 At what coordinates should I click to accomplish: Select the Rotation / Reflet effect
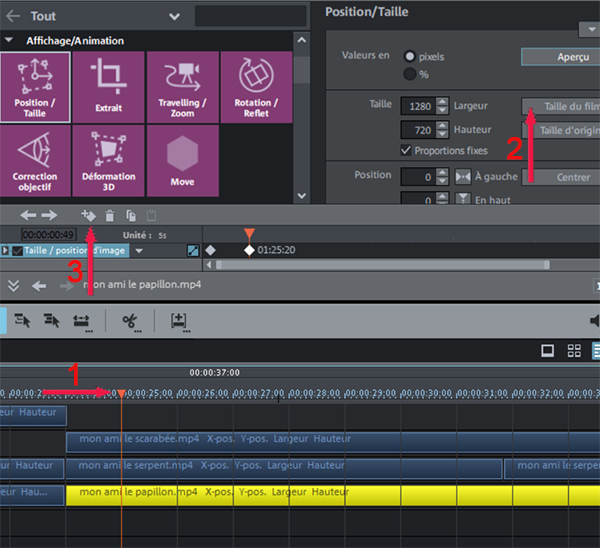(254, 86)
